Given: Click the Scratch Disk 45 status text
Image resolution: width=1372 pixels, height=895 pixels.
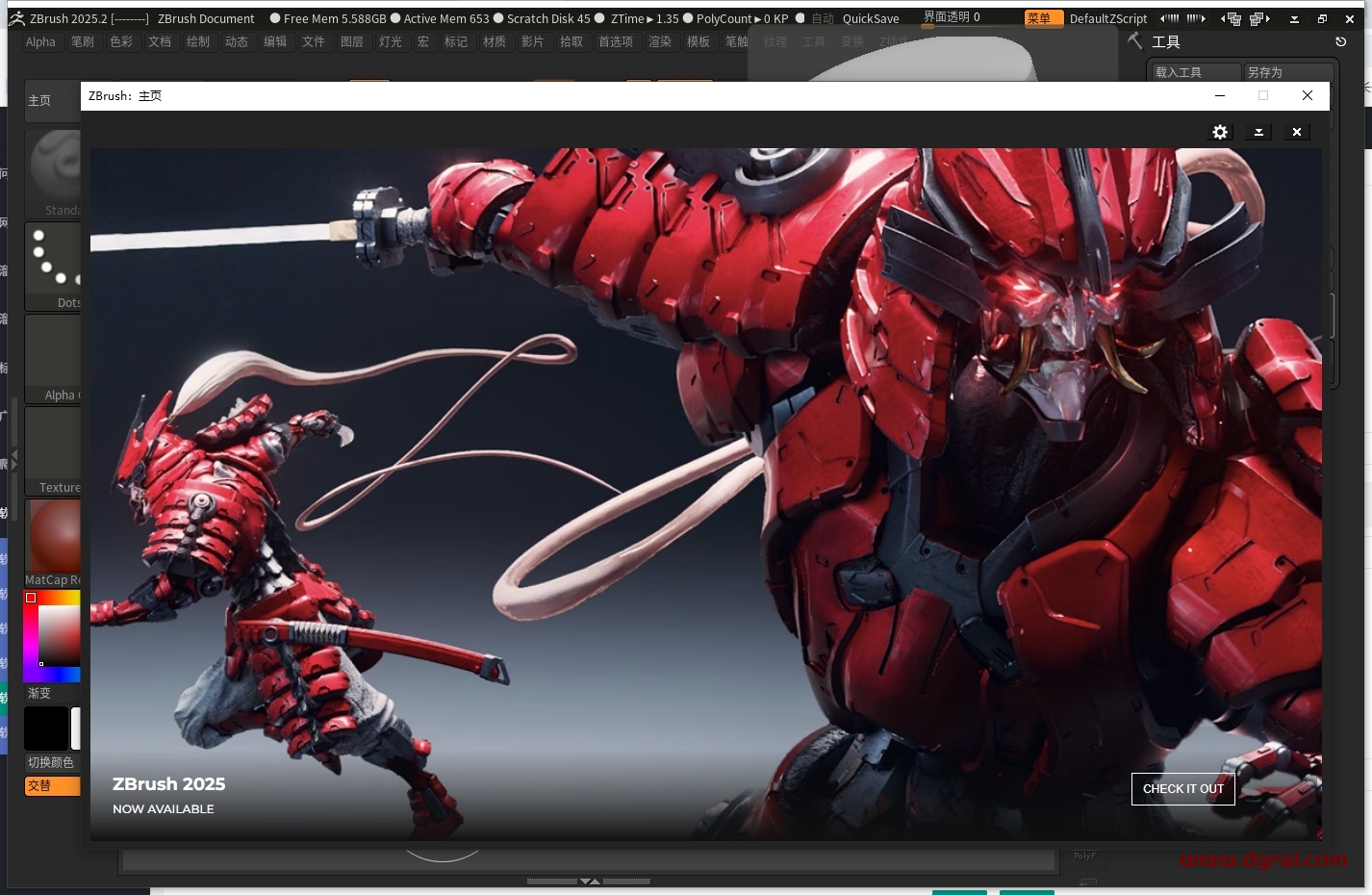Looking at the screenshot, I should point(548,18).
